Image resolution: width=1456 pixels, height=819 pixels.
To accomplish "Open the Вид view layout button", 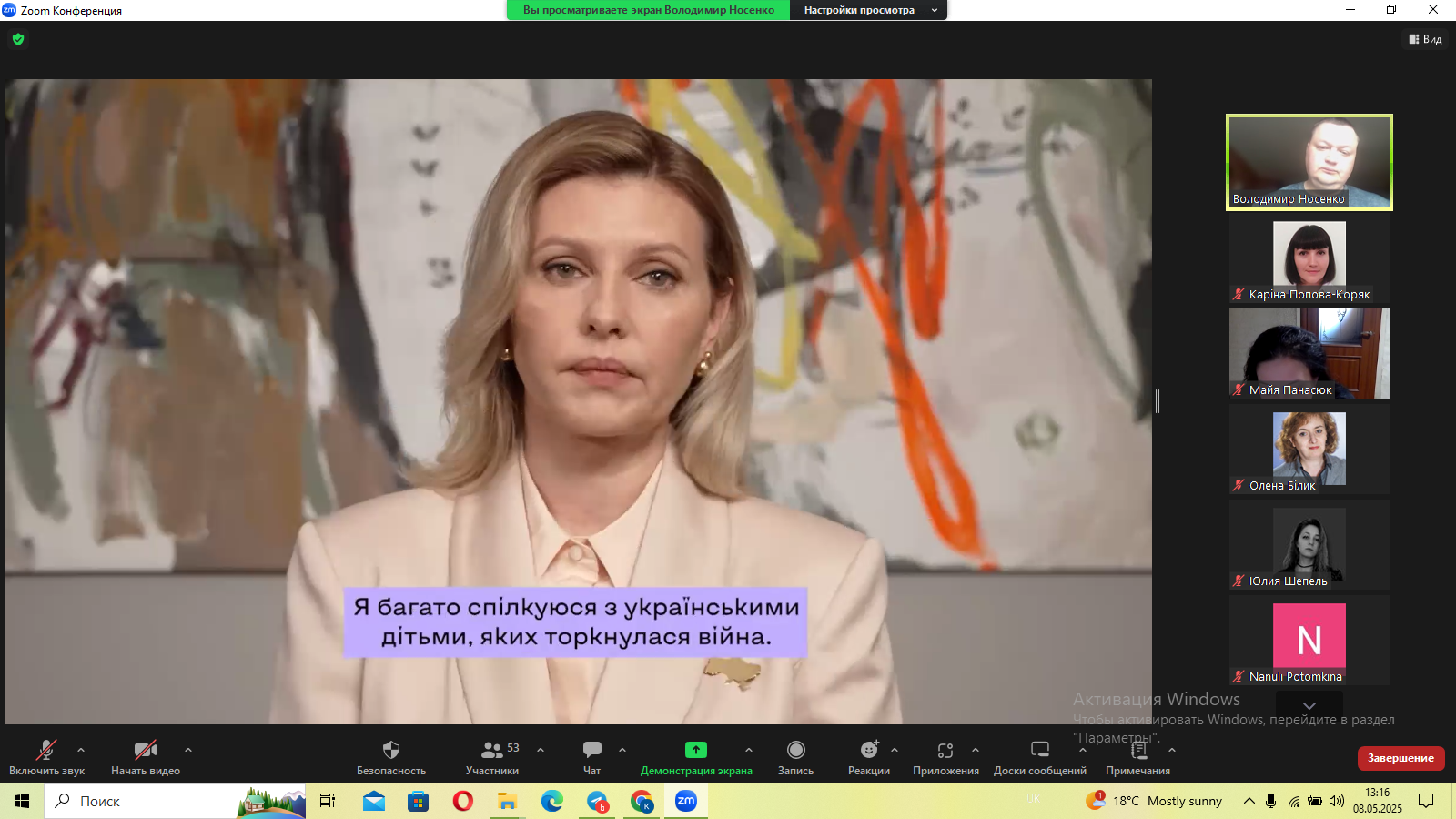I will point(1425,39).
